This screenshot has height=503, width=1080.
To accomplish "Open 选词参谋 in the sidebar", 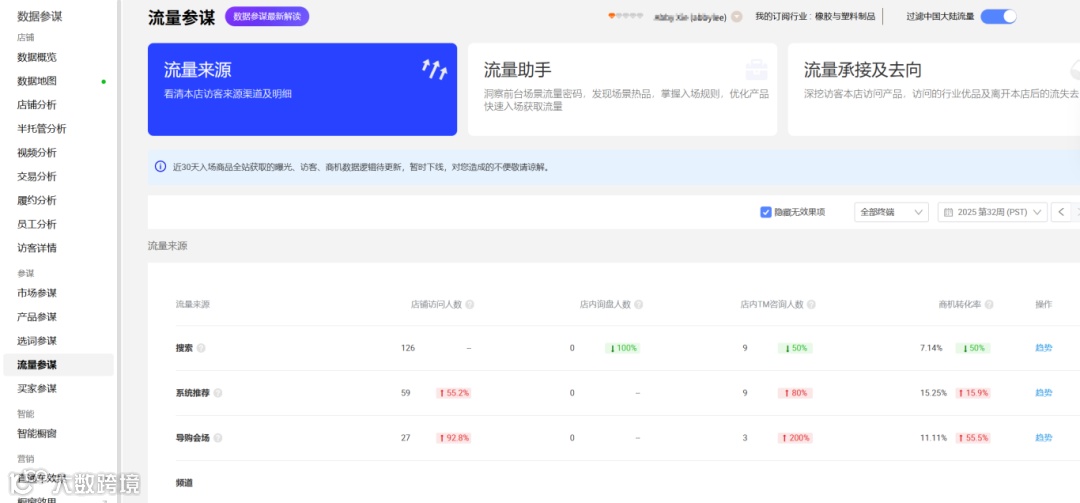I will [x=37, y=341].
